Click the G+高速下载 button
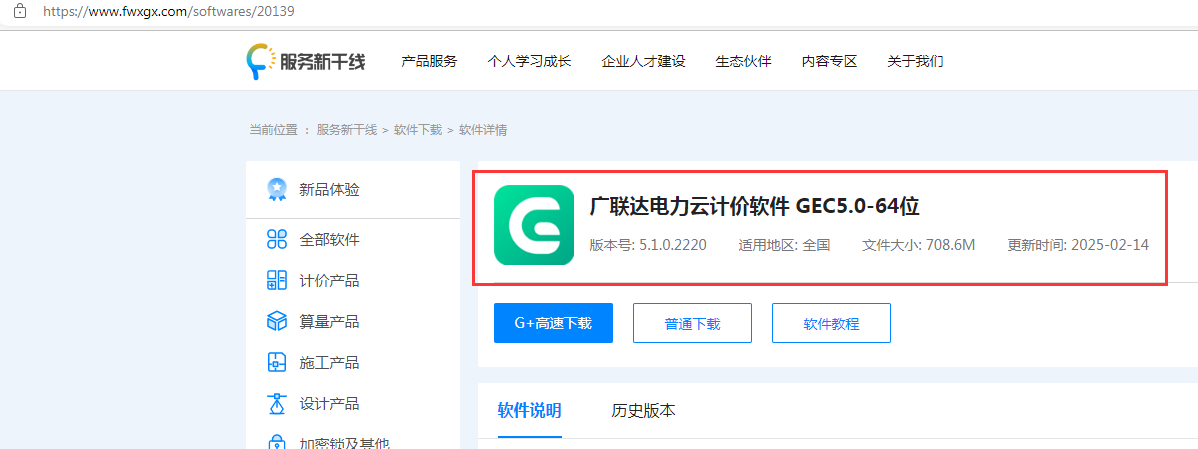Viewport: 1198px width, 449px height. (553, 323)
